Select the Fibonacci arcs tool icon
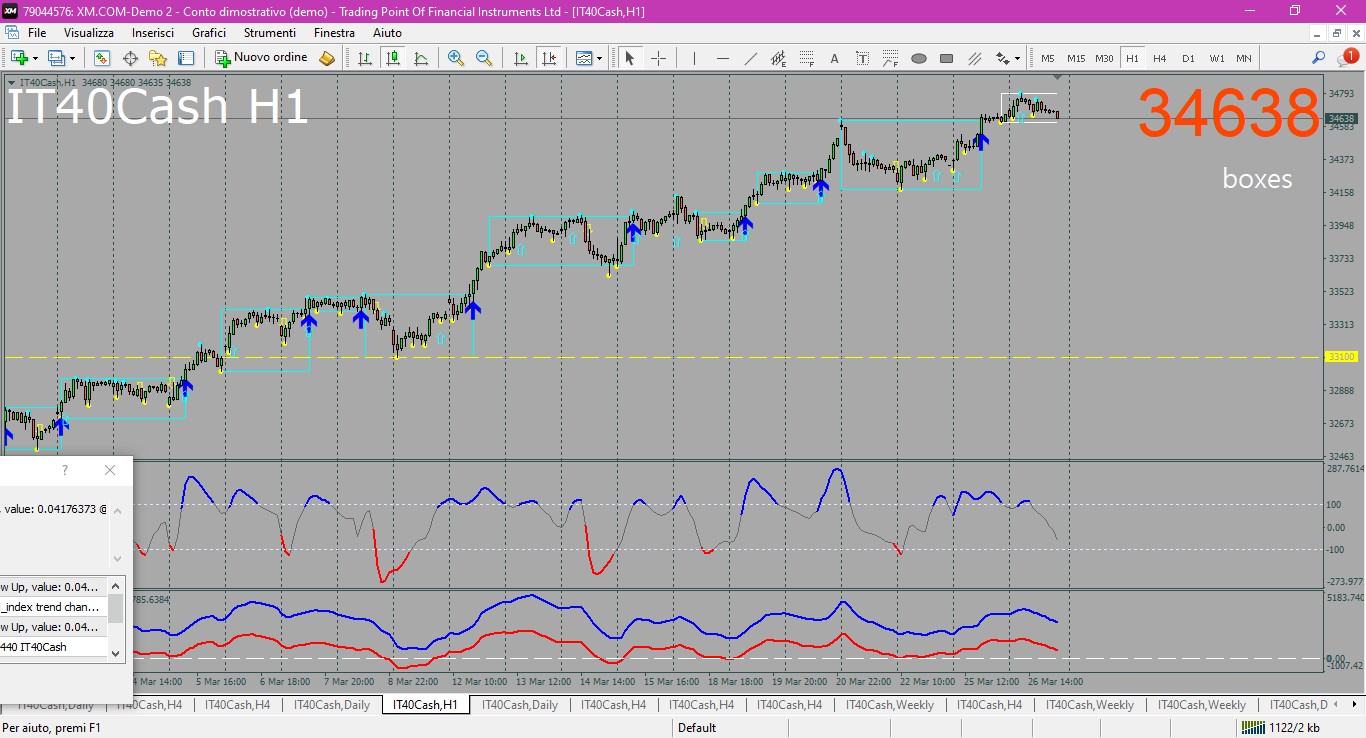Screen dimensions: 1366x738 (x=890, y=58)
